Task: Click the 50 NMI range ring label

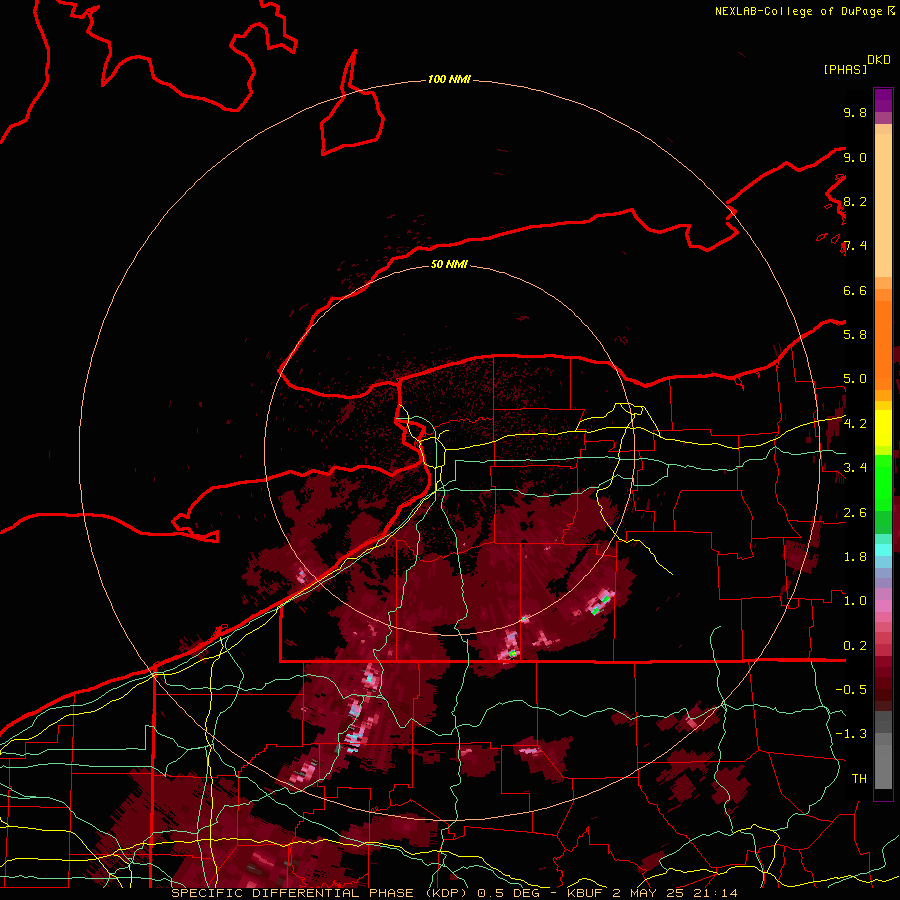Action: [449, 264]
